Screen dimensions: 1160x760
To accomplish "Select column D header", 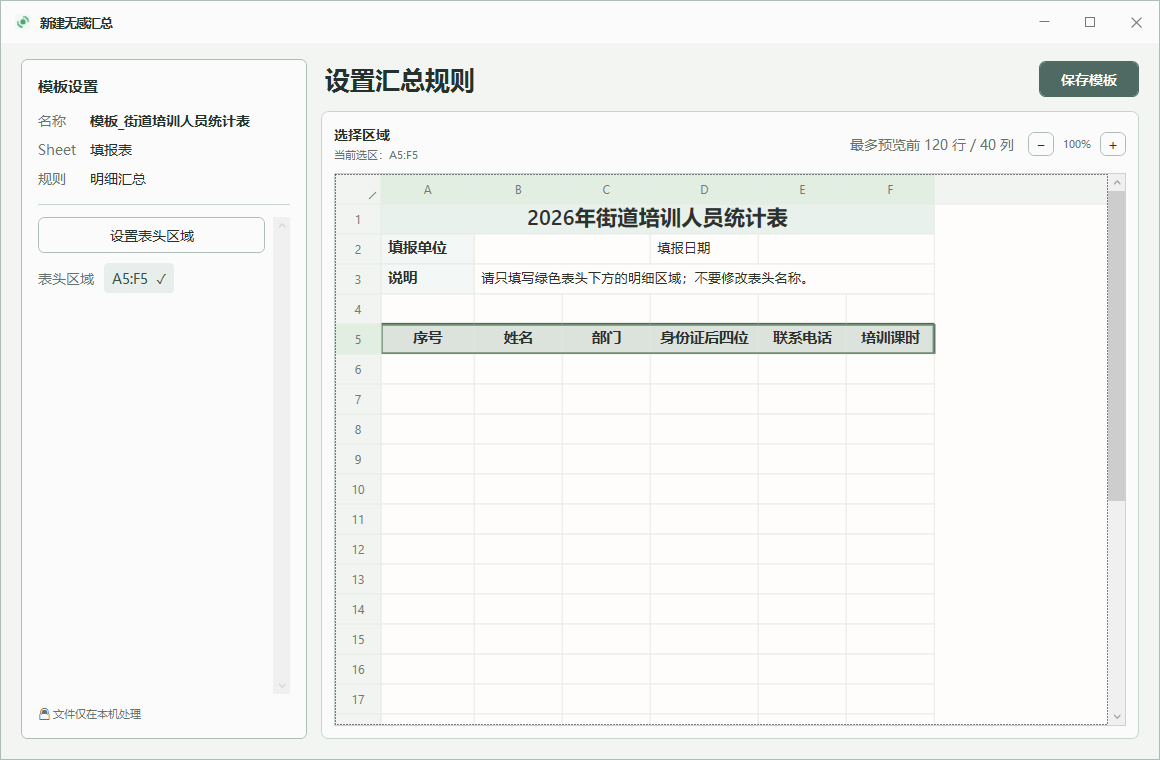I will point(704,190).
